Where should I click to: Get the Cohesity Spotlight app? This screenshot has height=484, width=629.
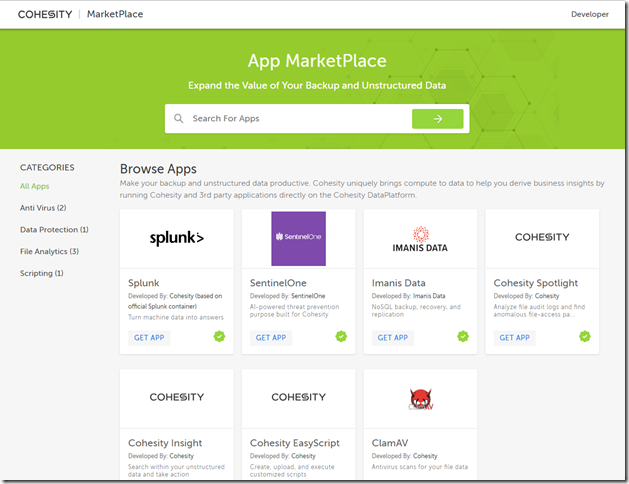[x=515, y=338]
